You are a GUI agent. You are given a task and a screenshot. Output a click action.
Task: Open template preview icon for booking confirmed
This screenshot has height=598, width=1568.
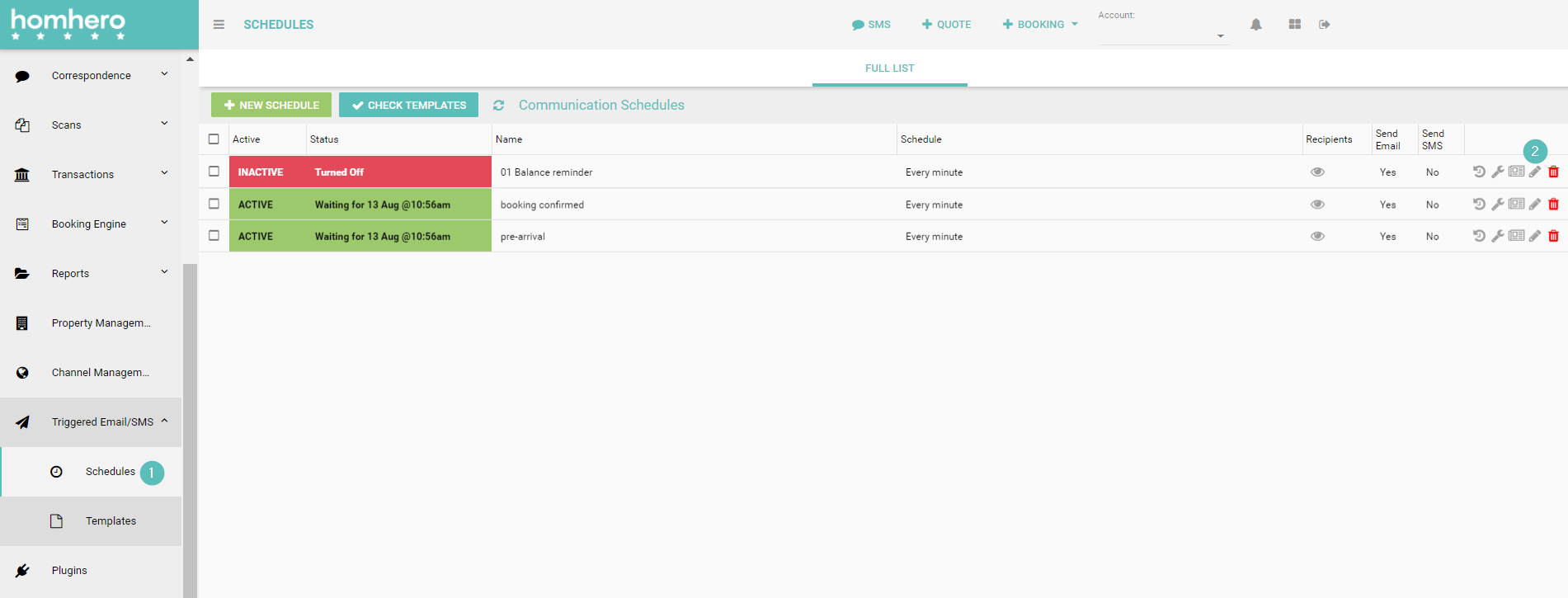(1516, 204)
